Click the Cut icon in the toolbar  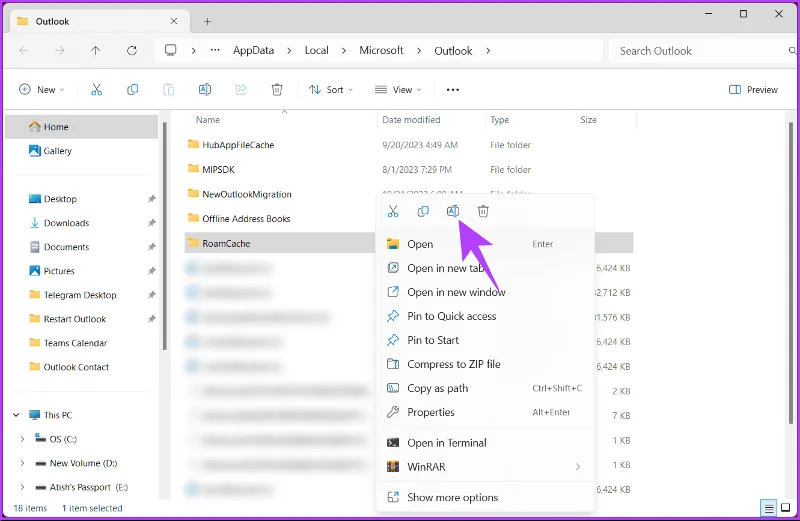(96, 90)
